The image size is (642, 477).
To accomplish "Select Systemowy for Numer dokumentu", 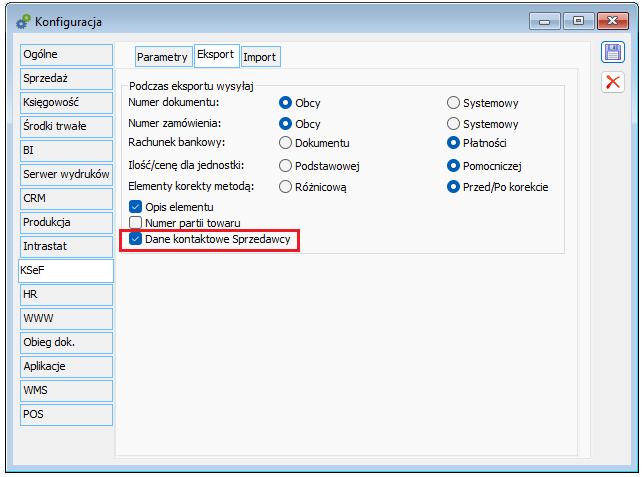I will [454, 102].
